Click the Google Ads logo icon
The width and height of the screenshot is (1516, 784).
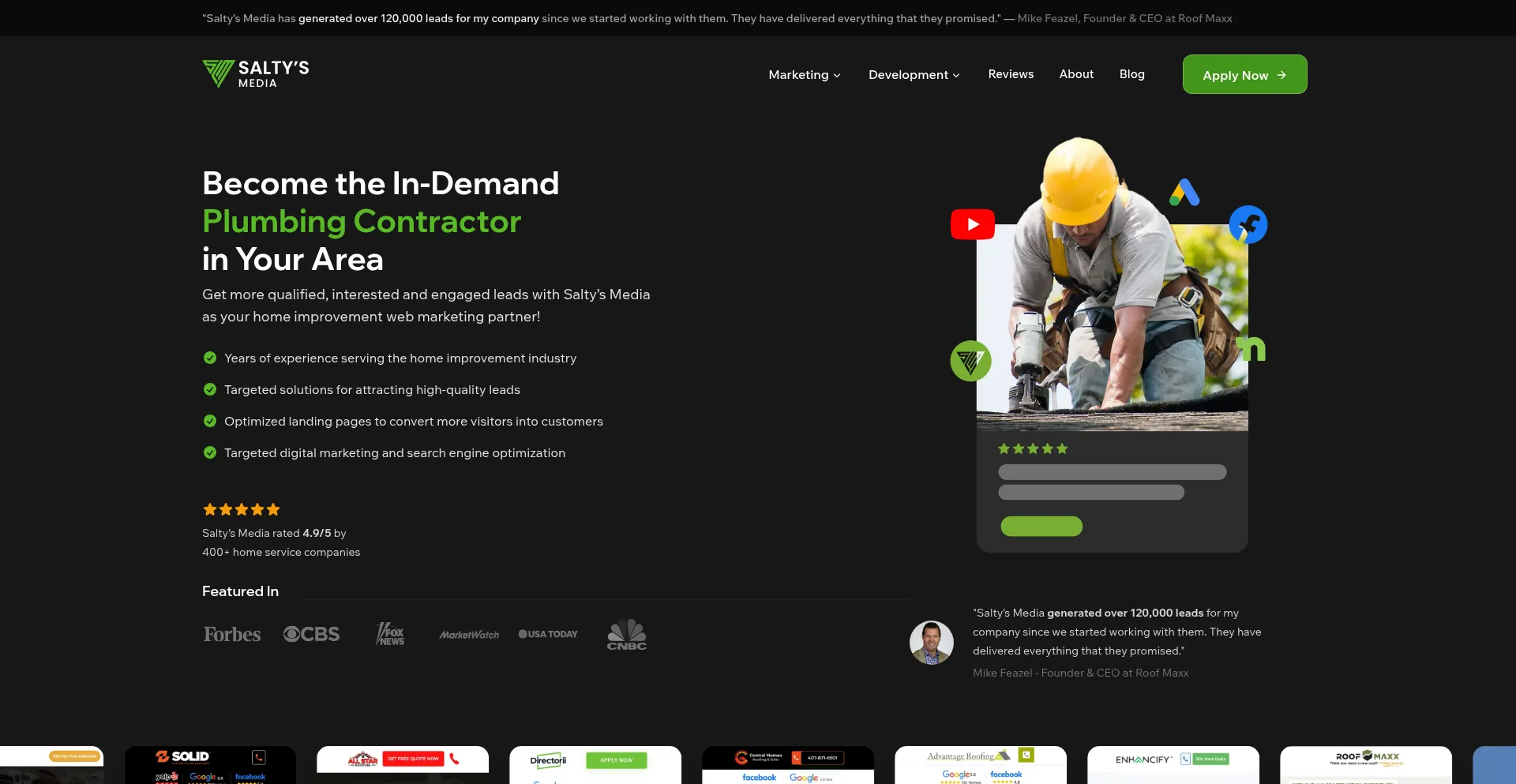point(1184,193)
